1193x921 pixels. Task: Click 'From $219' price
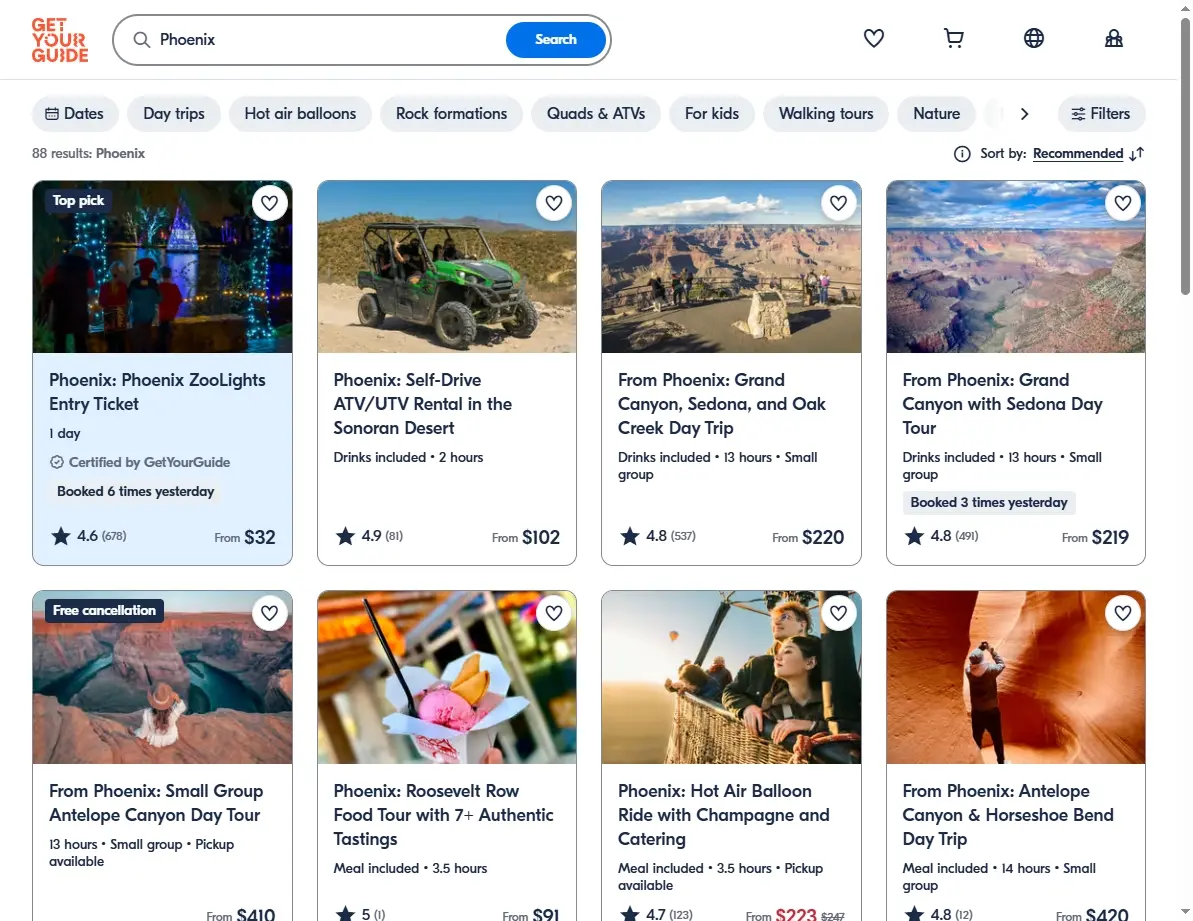(1095, 538)
